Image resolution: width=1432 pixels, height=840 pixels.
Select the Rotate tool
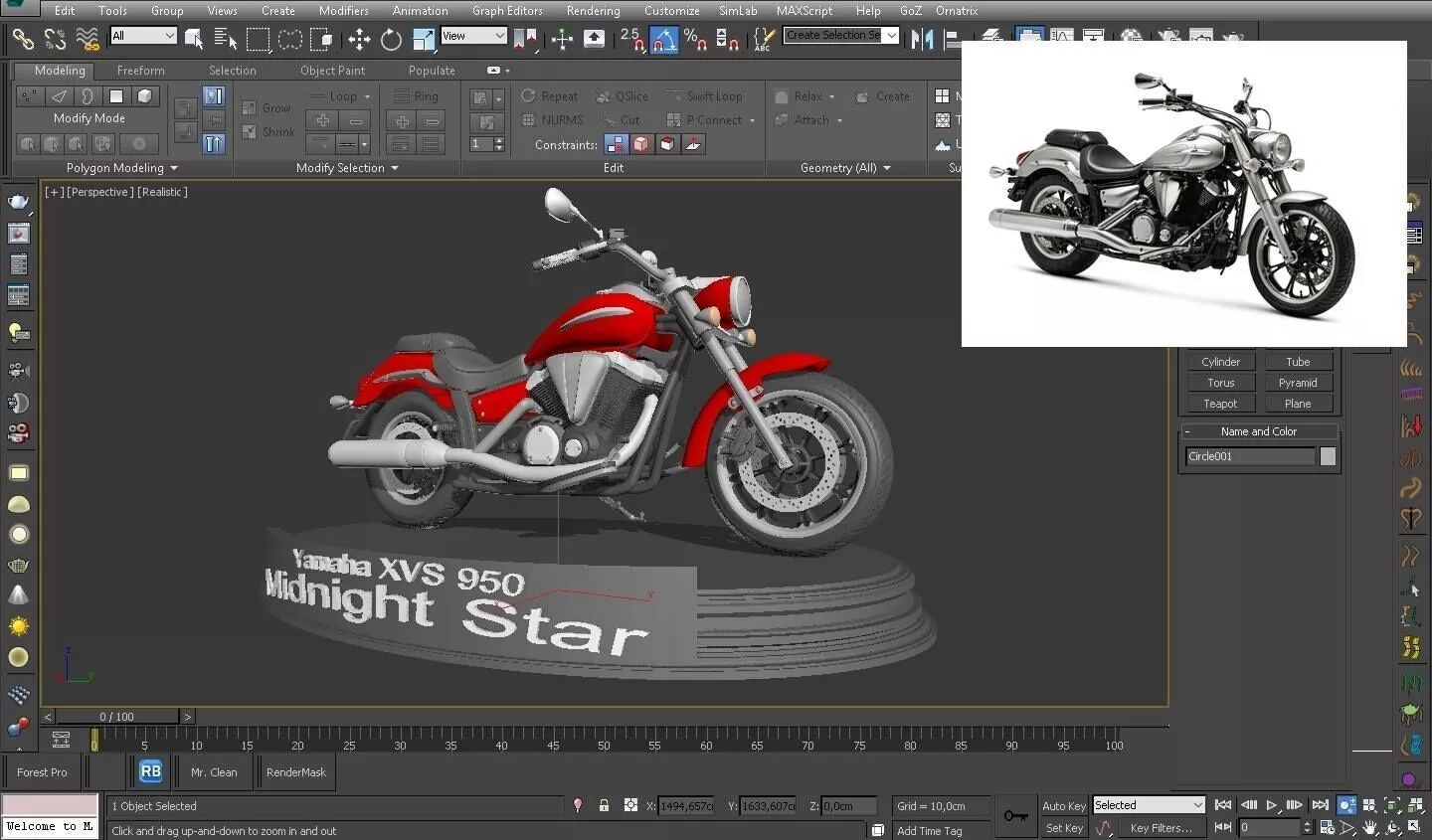pos(391,39)
